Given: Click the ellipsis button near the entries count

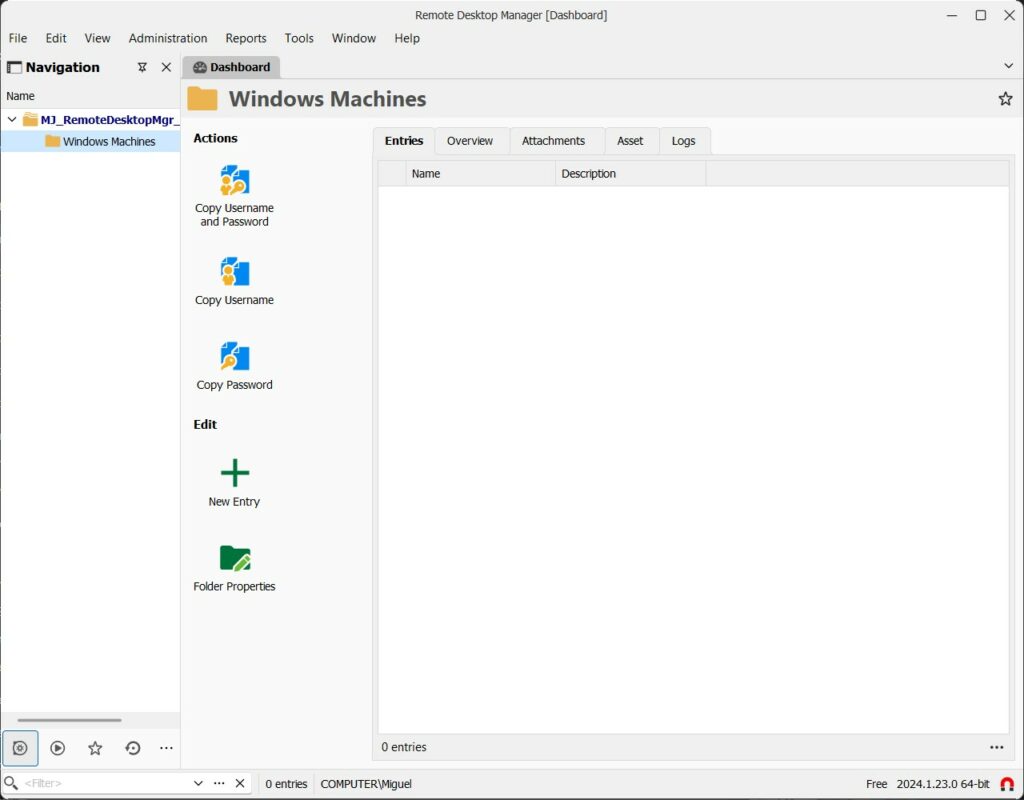Looking at the screenshot, I should (x=997, y=747).
